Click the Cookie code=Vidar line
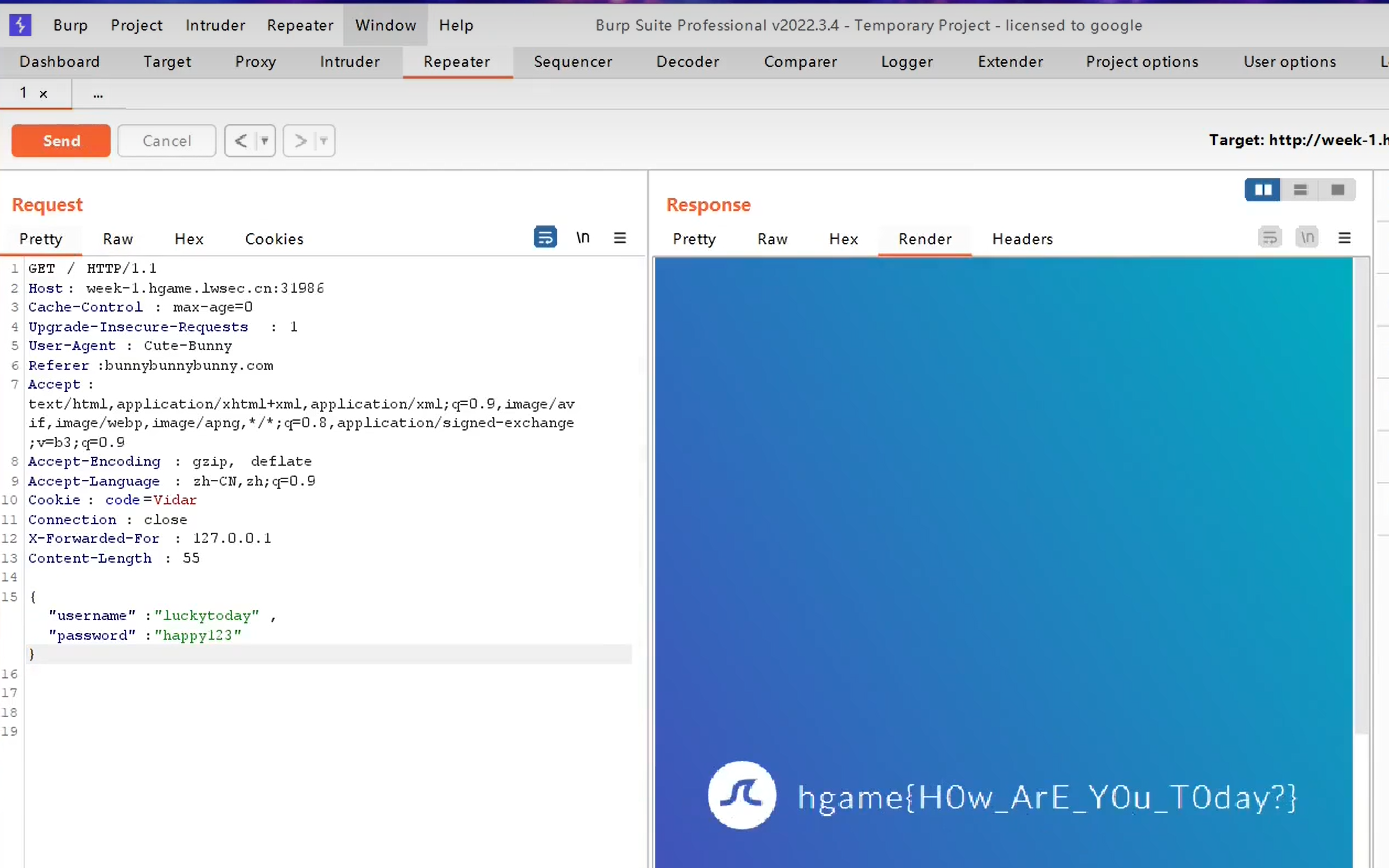 (x=113, y=500)
